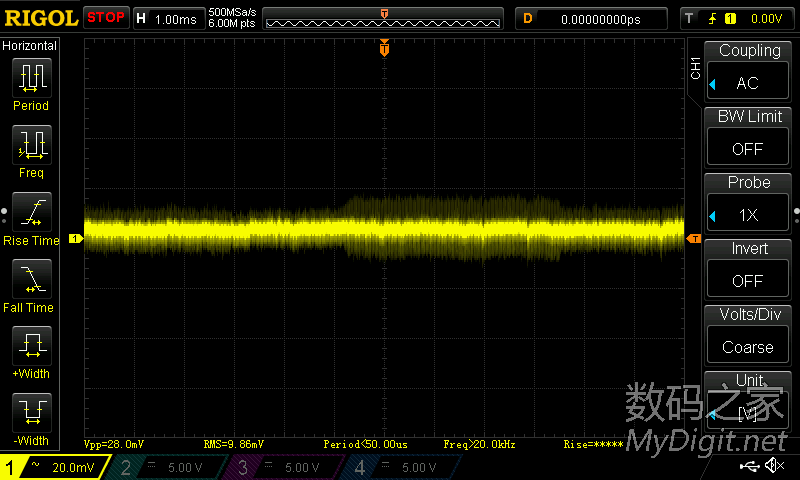The height and width of the screenshot is (480, 800).
Task: Click the Vpp=28.0mV measurement
Action: coord(114,444)
